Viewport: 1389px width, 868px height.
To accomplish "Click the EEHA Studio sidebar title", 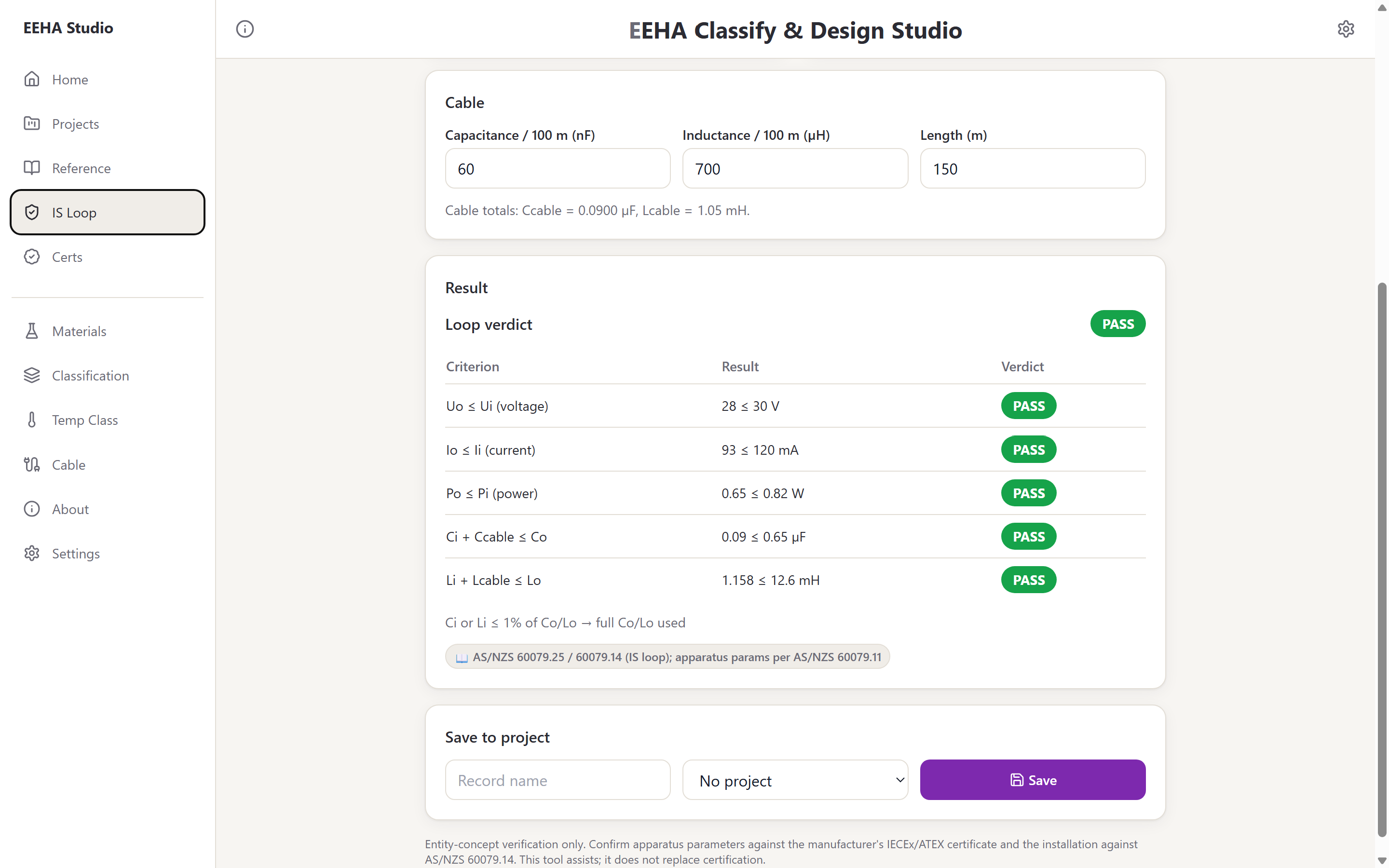I will pos(68,27).
